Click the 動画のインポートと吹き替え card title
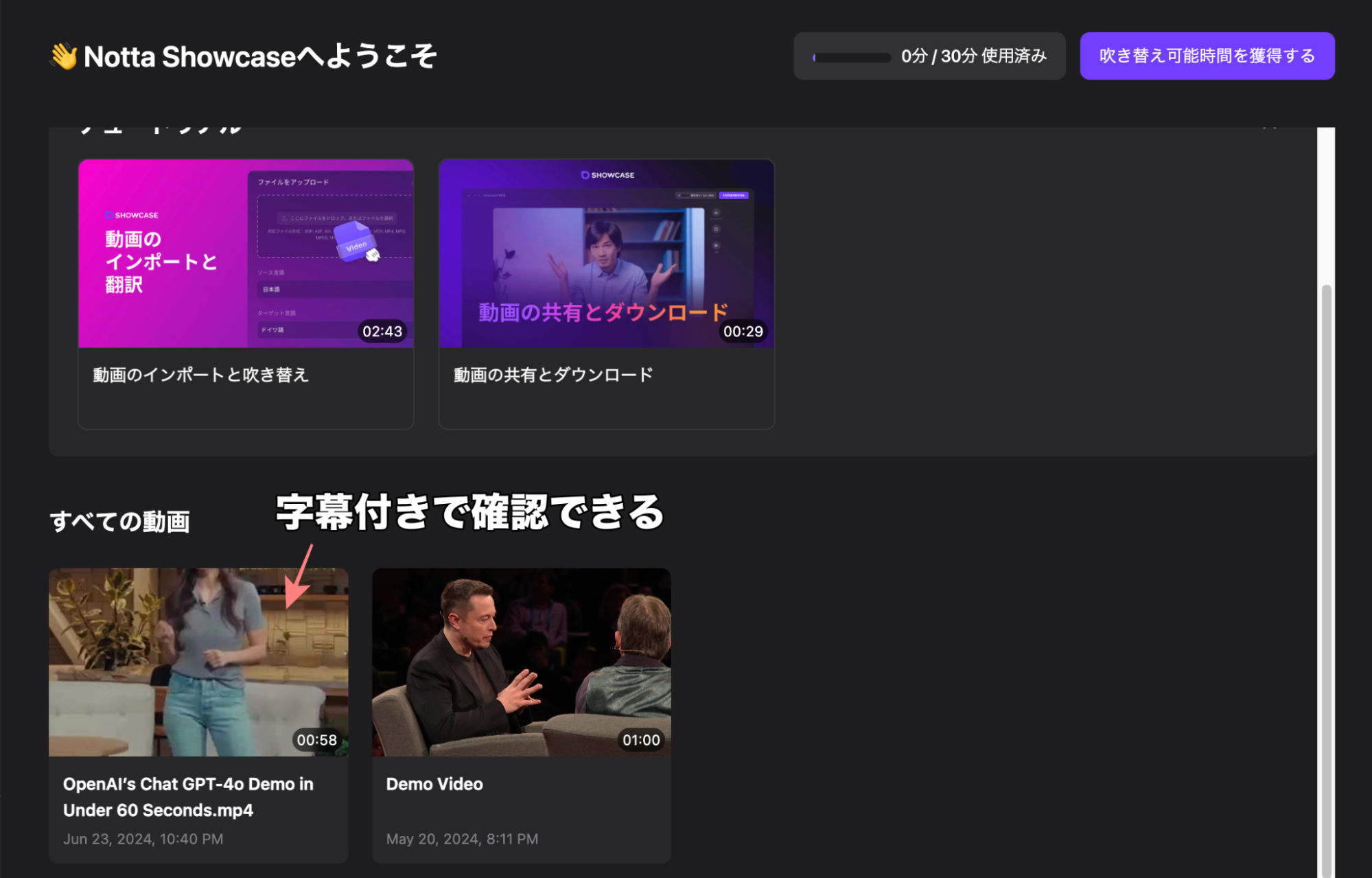Viewport: 1372px width, 878px height. pos(201,375)
